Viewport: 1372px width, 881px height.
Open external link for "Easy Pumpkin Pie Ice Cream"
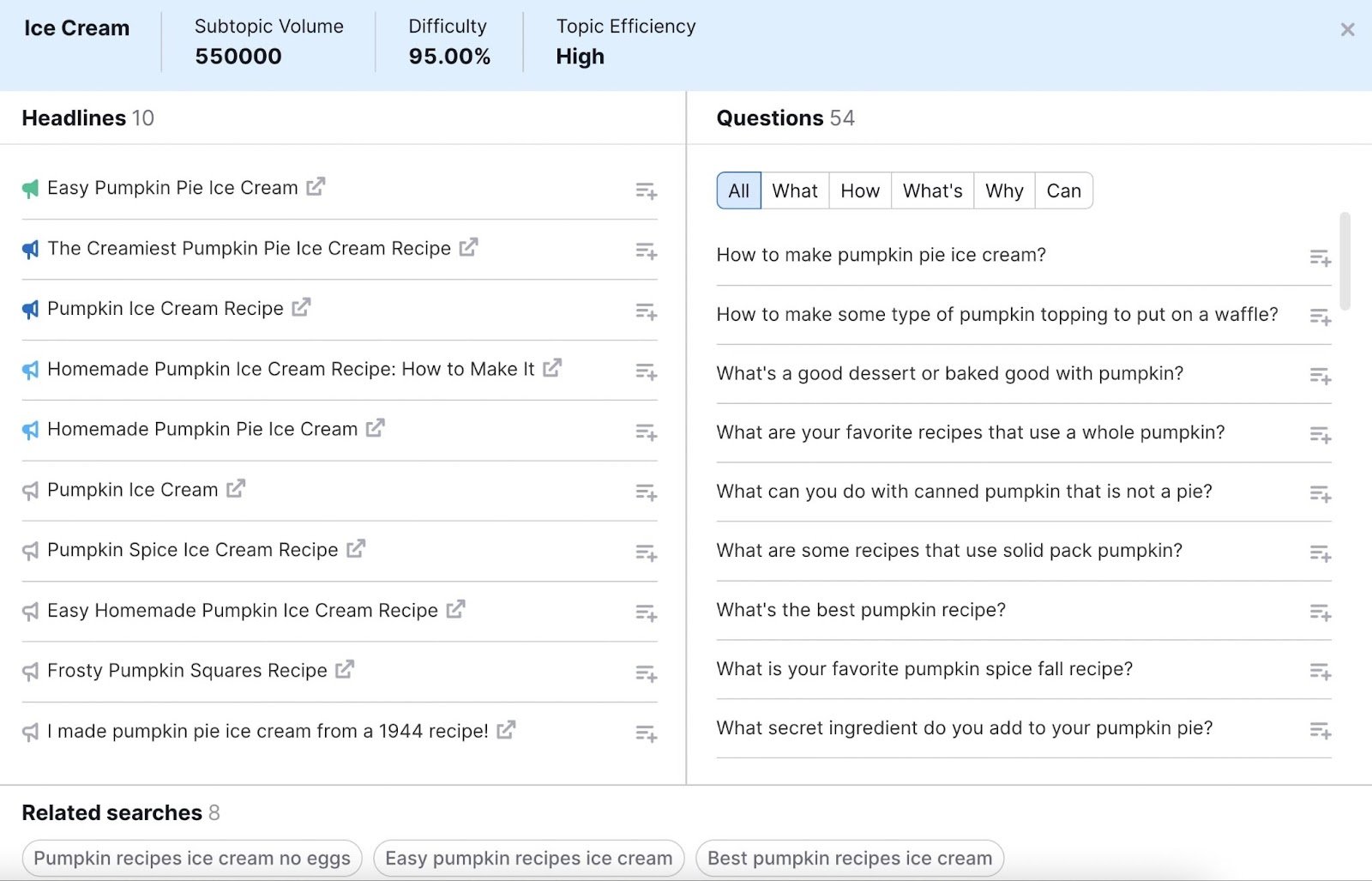(316, 187)
